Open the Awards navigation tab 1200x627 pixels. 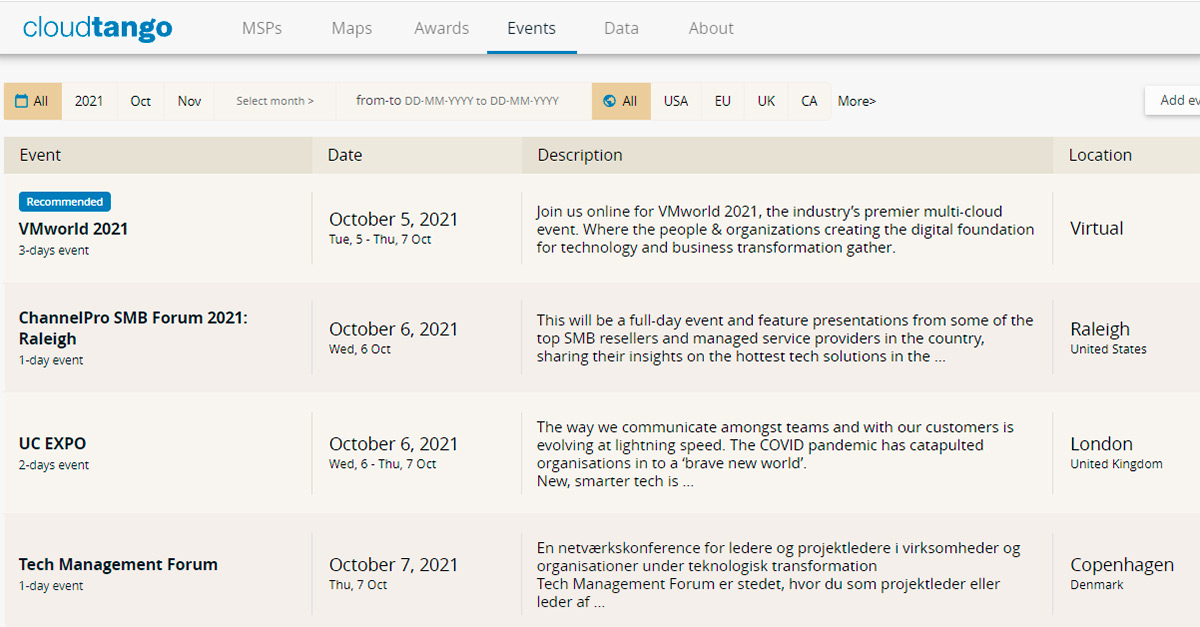442,28
